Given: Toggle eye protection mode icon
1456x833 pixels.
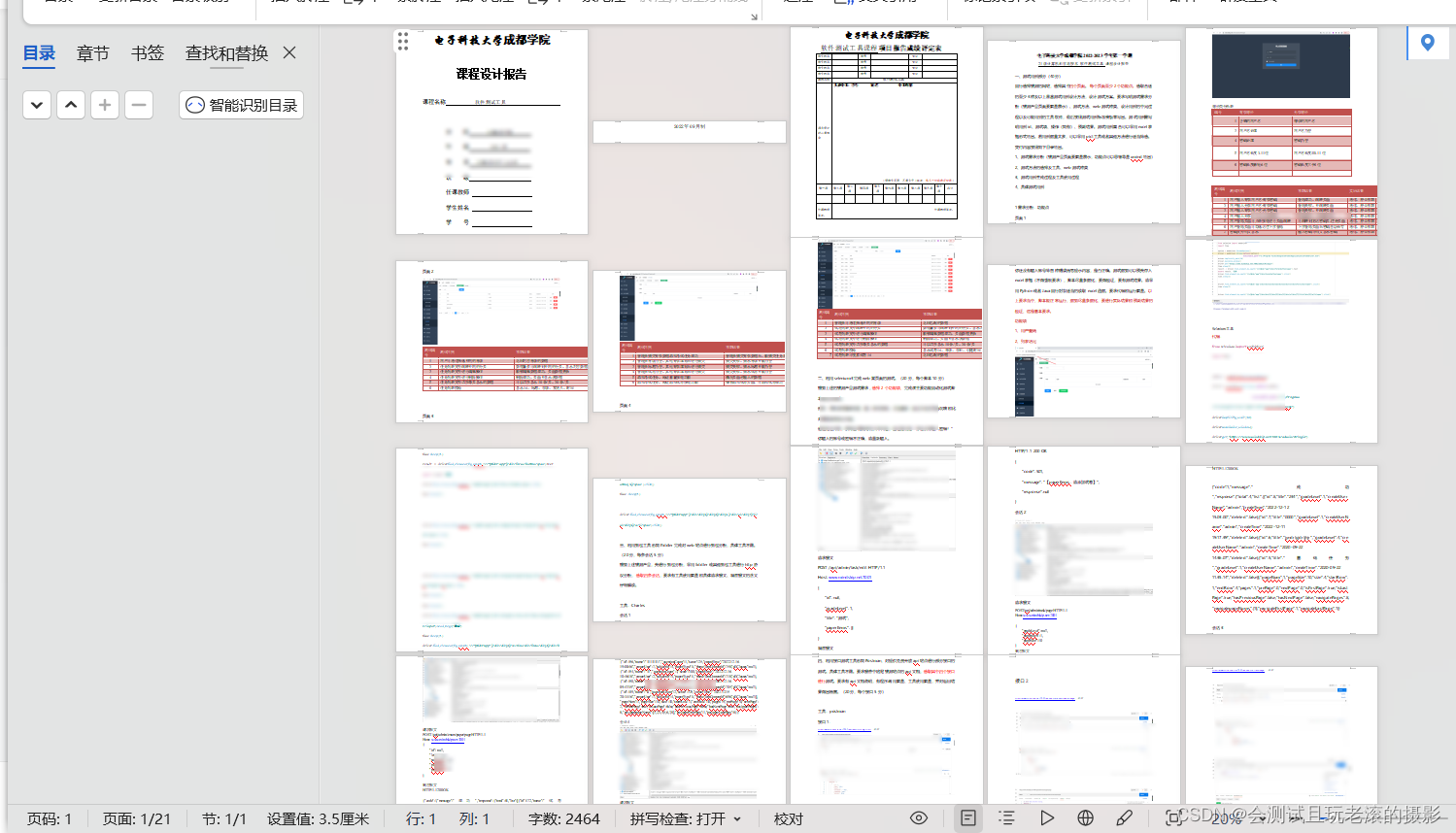Looking at the screenshot, I should (919, 818).
